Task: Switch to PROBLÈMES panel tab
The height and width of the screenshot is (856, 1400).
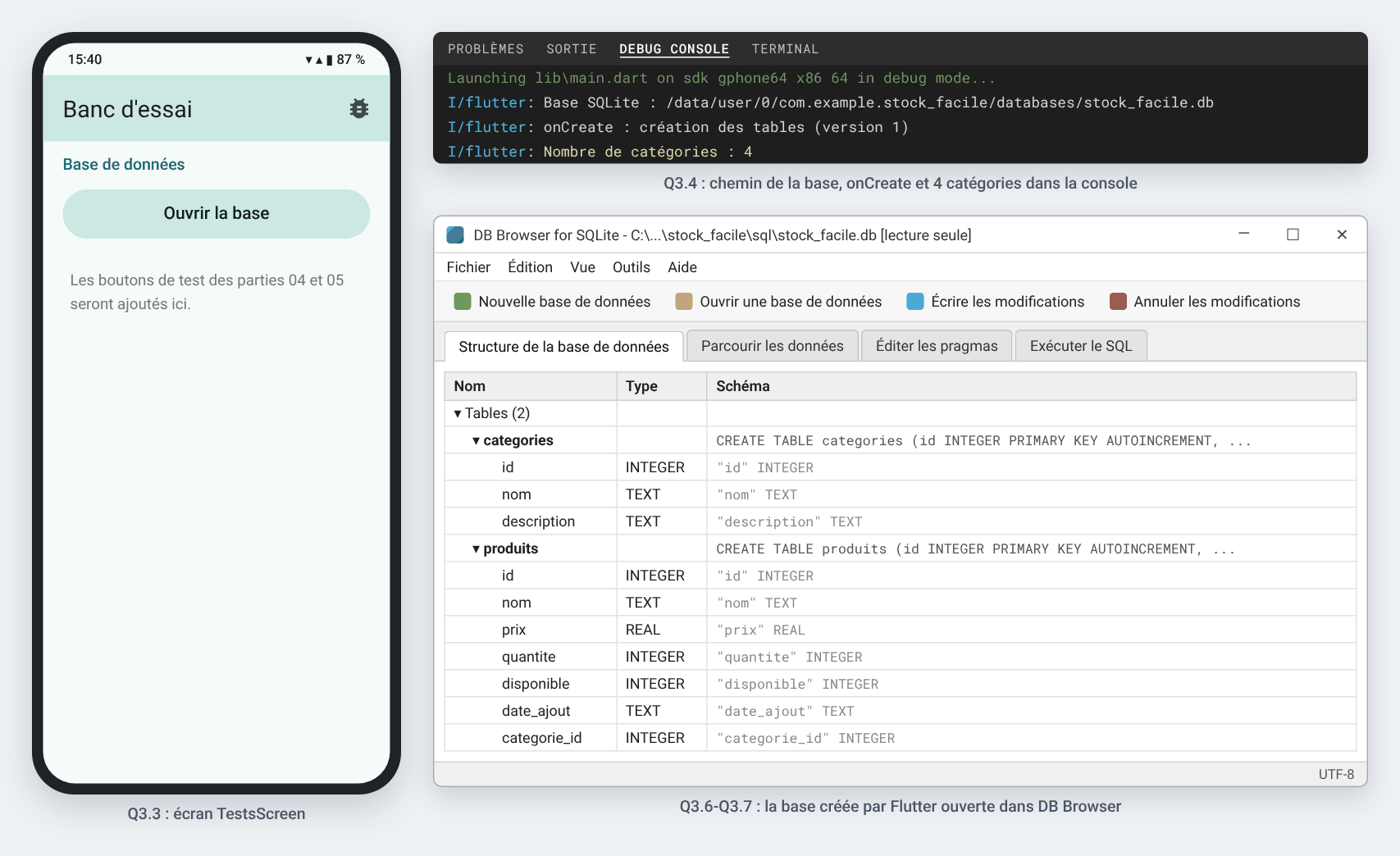Action: (x=486, y=49)
